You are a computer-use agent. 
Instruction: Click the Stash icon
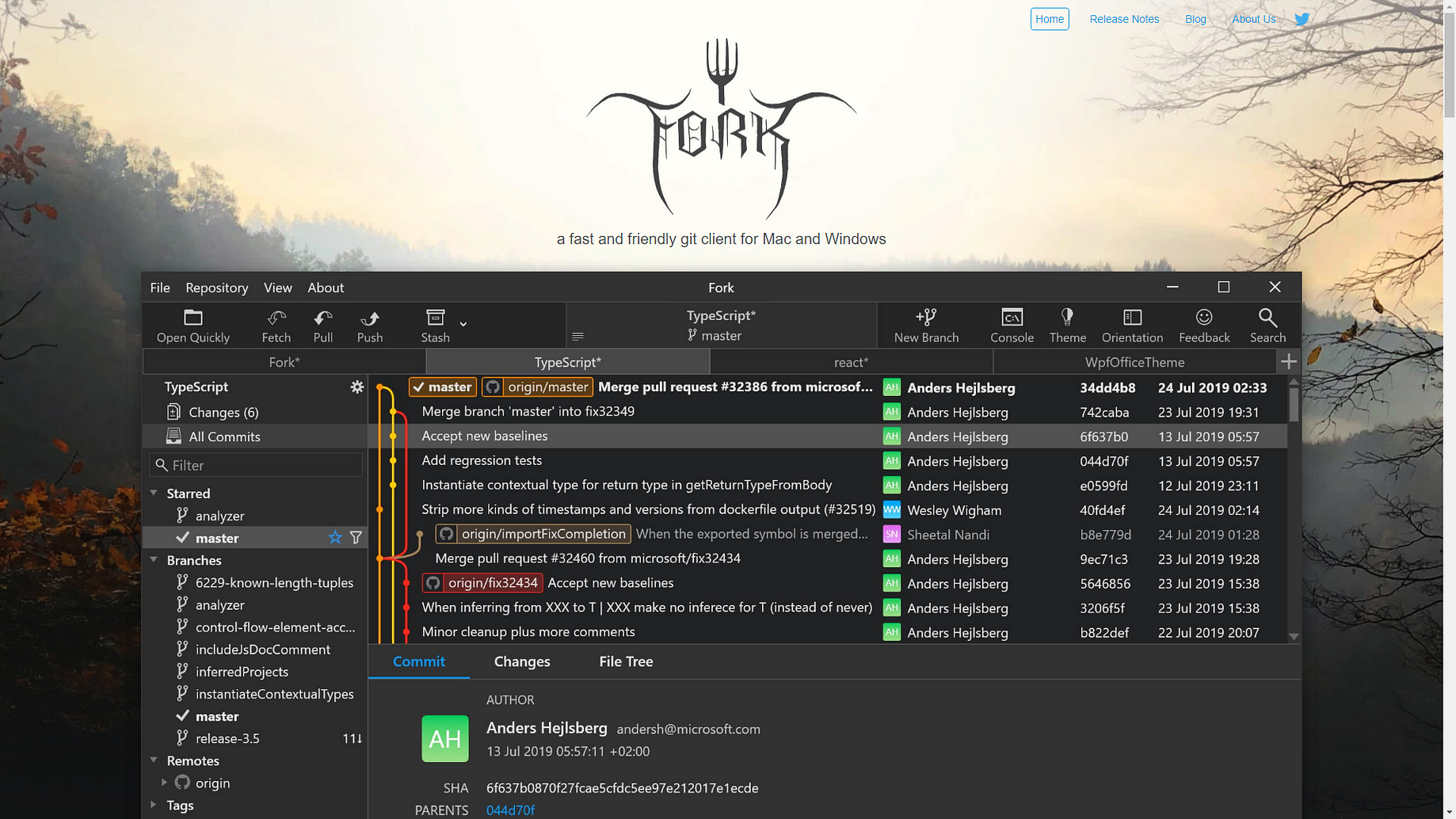coord(435,318)
